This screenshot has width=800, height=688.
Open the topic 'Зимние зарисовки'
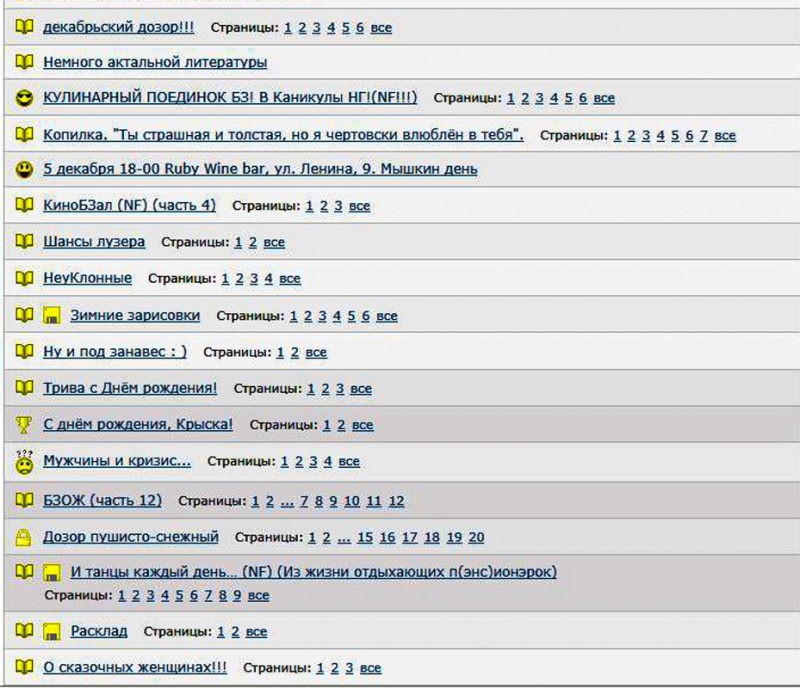click(135, 315)
